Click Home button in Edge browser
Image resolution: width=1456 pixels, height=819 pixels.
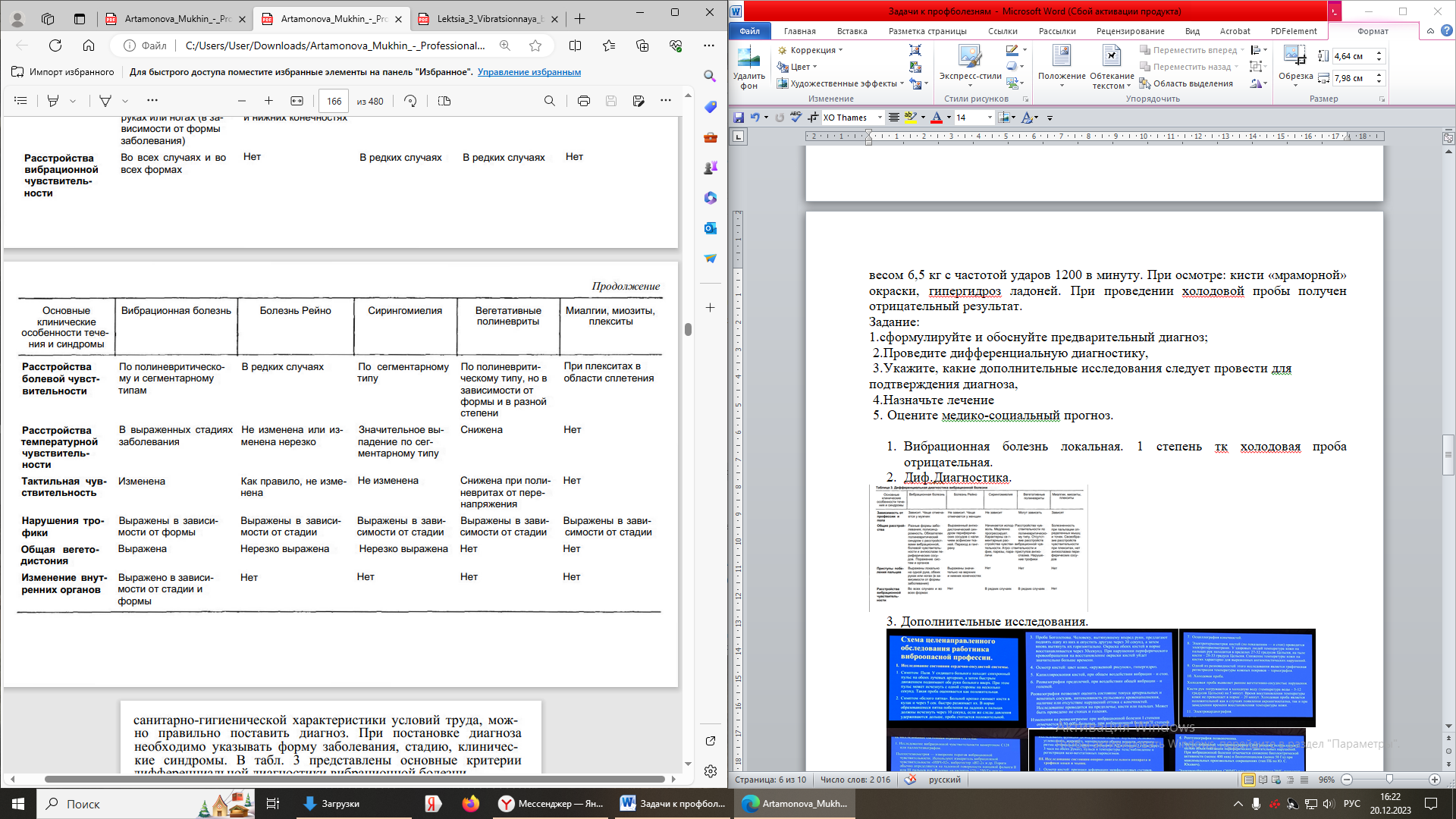point(89,45)
